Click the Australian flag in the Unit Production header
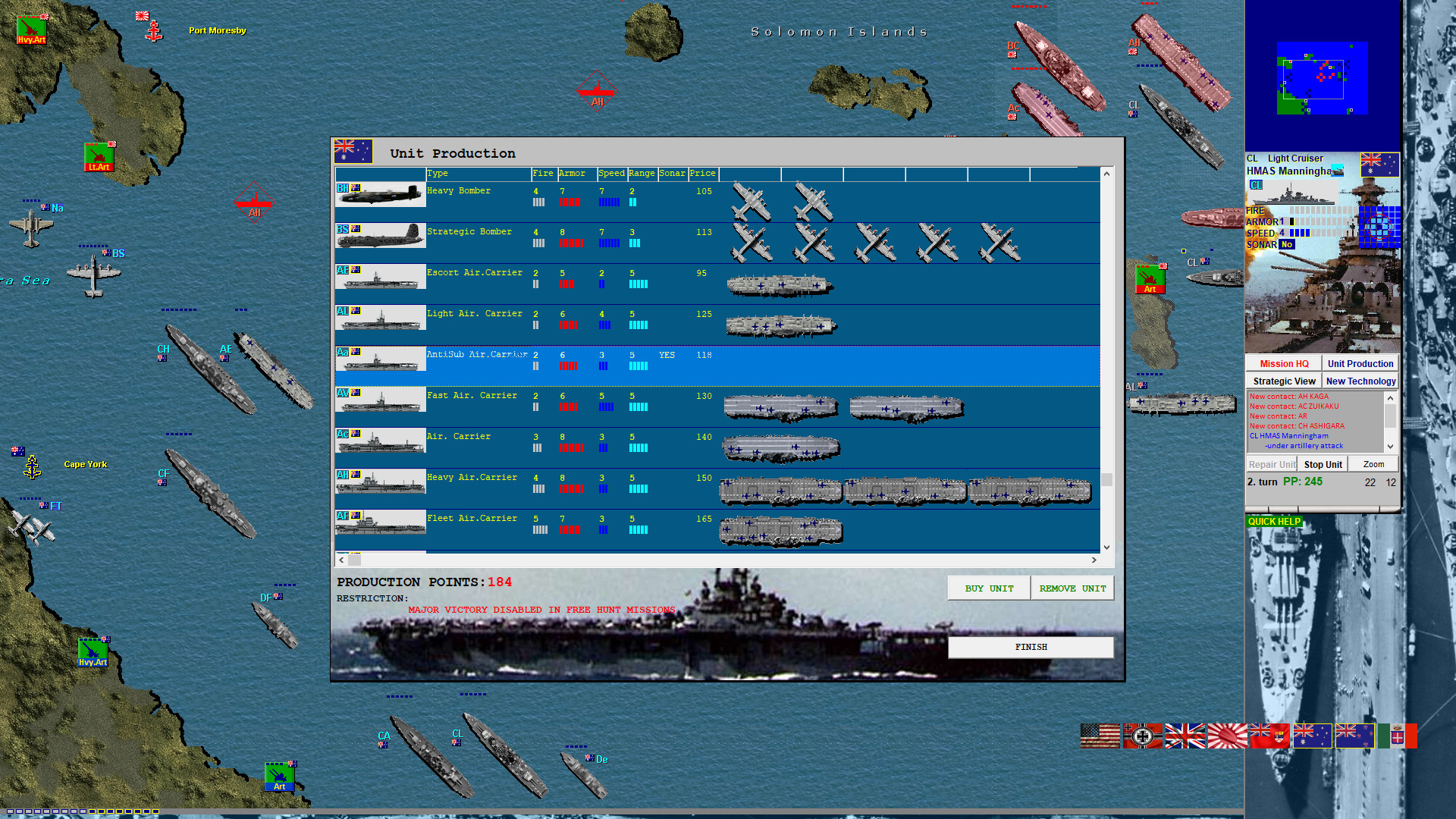This screenshot has width=1456, height=819. point(352,151)
